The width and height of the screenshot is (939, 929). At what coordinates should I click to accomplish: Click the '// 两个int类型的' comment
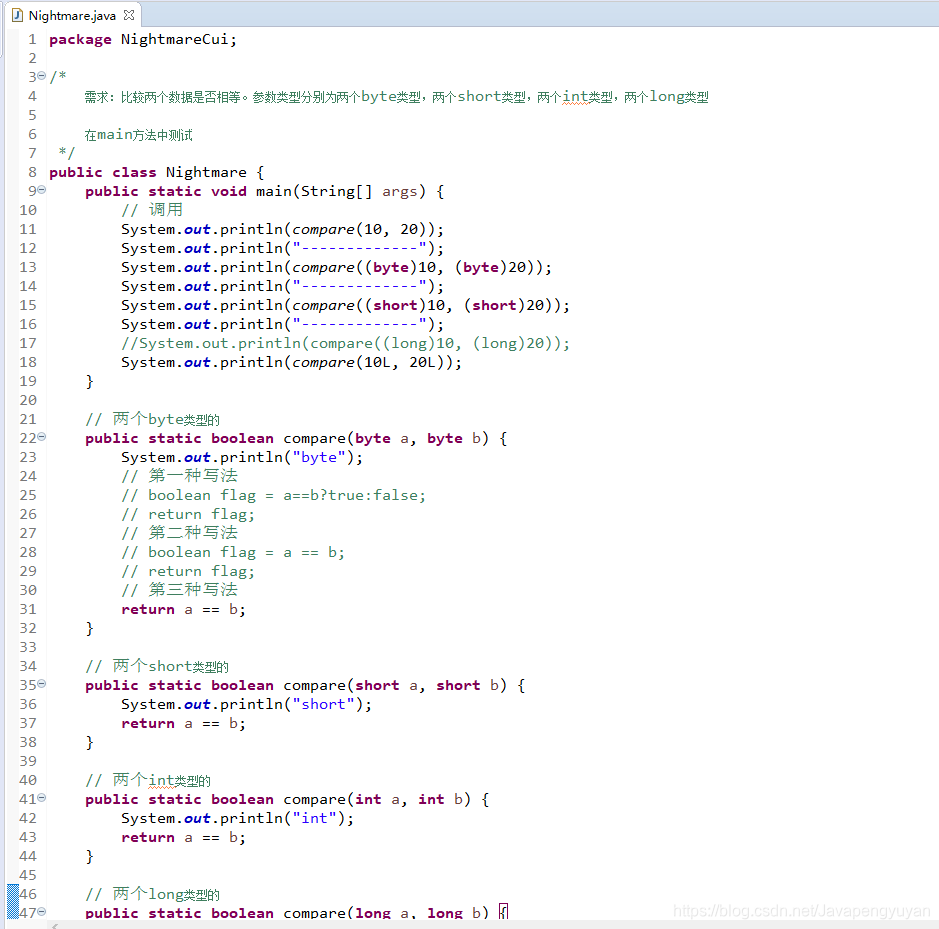(148, 780)
